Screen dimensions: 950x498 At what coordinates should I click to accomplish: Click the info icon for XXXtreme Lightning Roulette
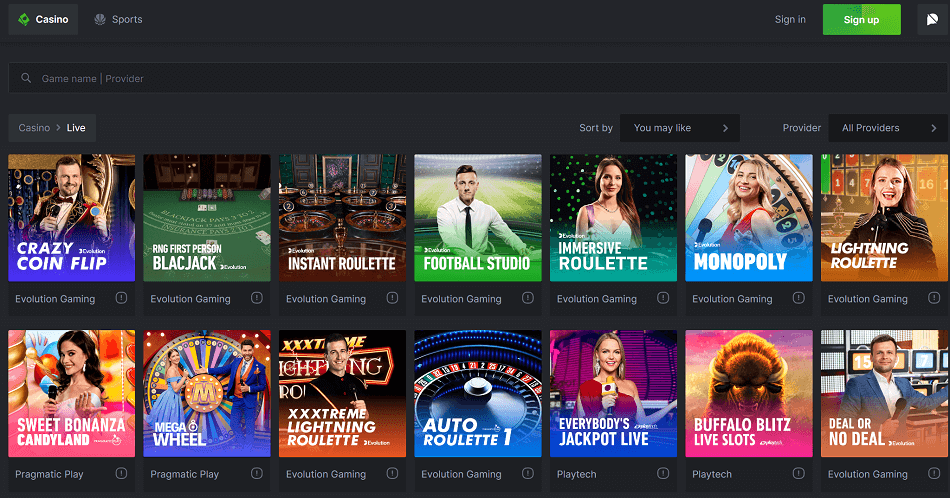coord(393,473)
